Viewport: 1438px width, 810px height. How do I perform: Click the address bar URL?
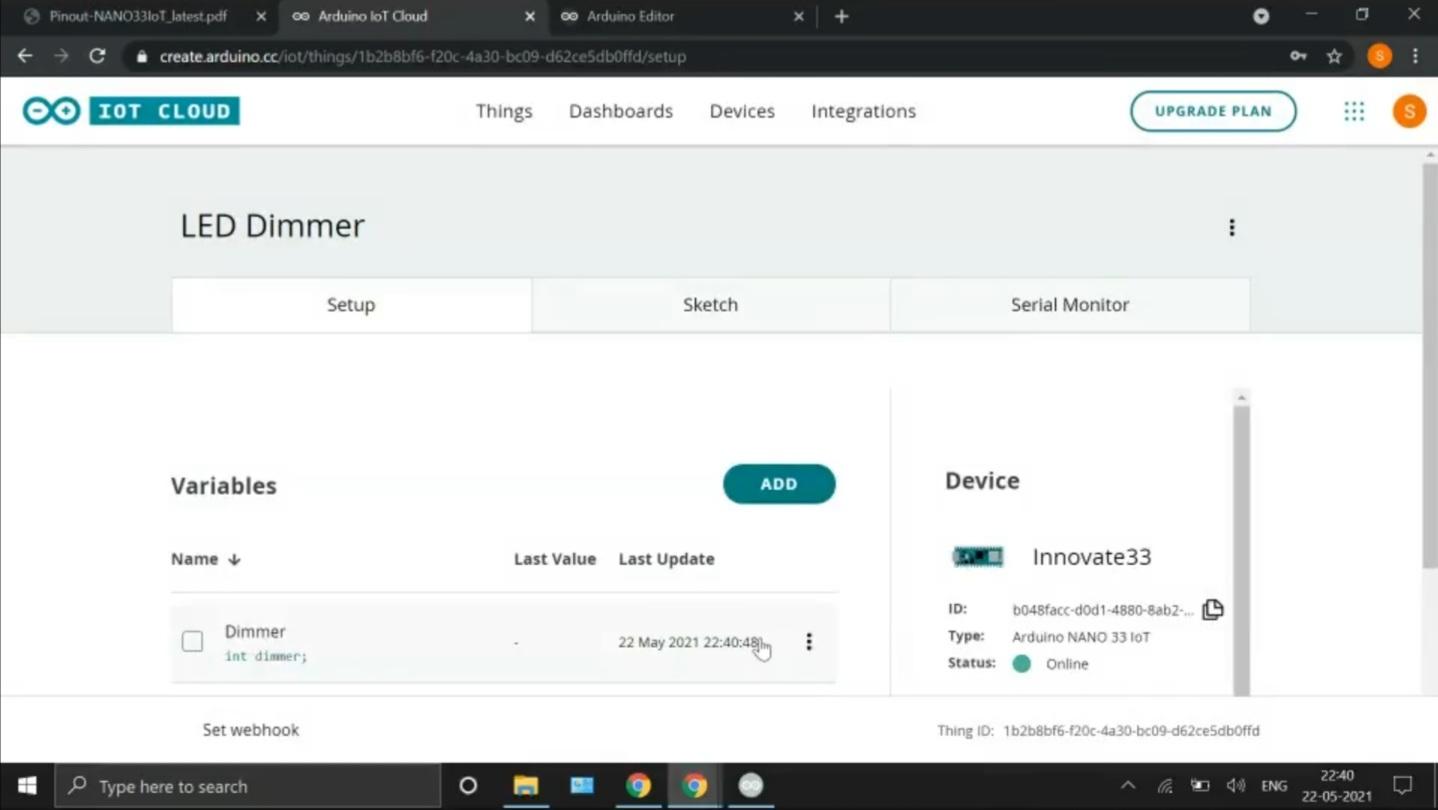pos(422,57)
